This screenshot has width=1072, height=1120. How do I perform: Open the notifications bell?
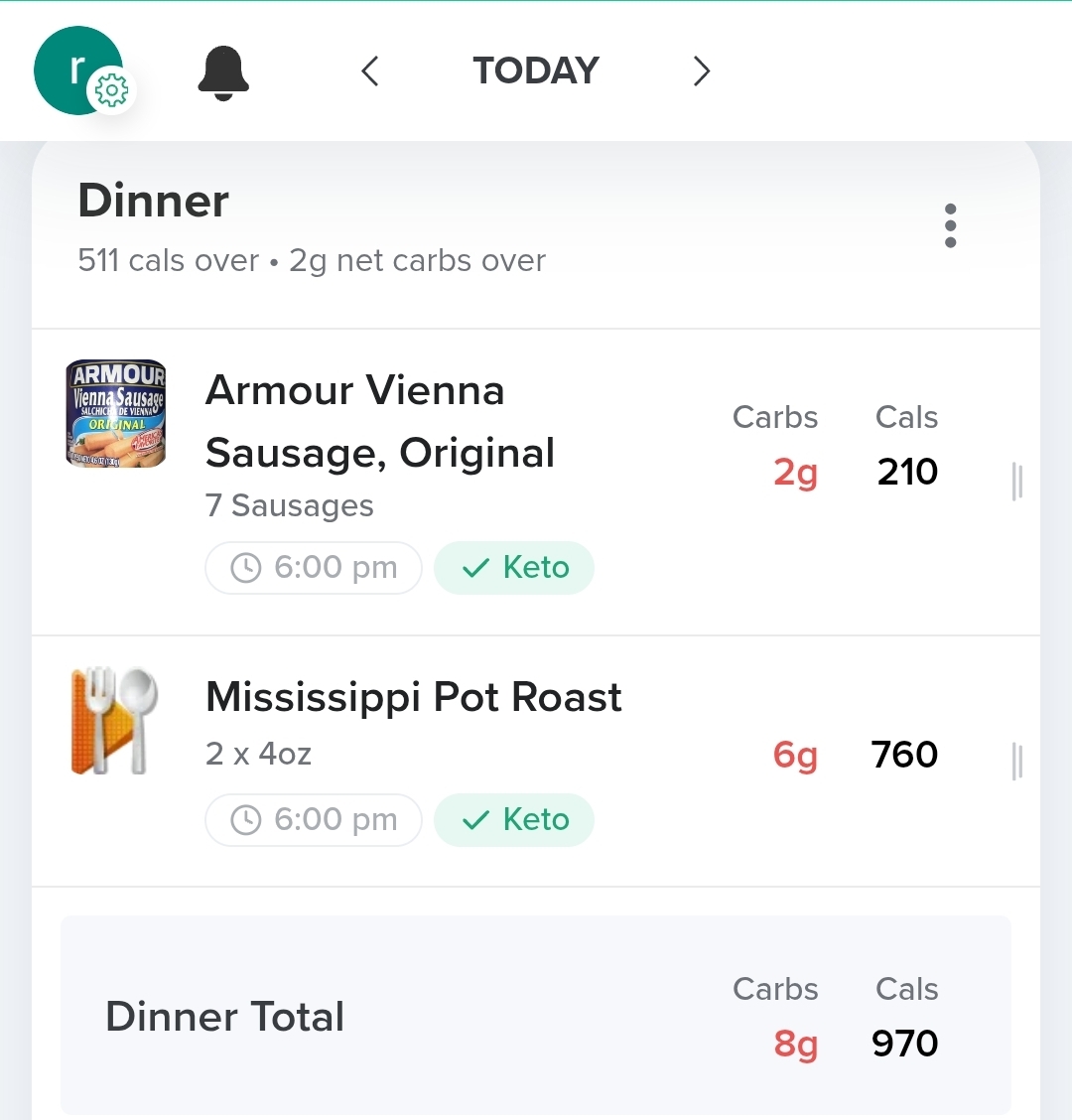pyautogui.click(x=223, y=72)
